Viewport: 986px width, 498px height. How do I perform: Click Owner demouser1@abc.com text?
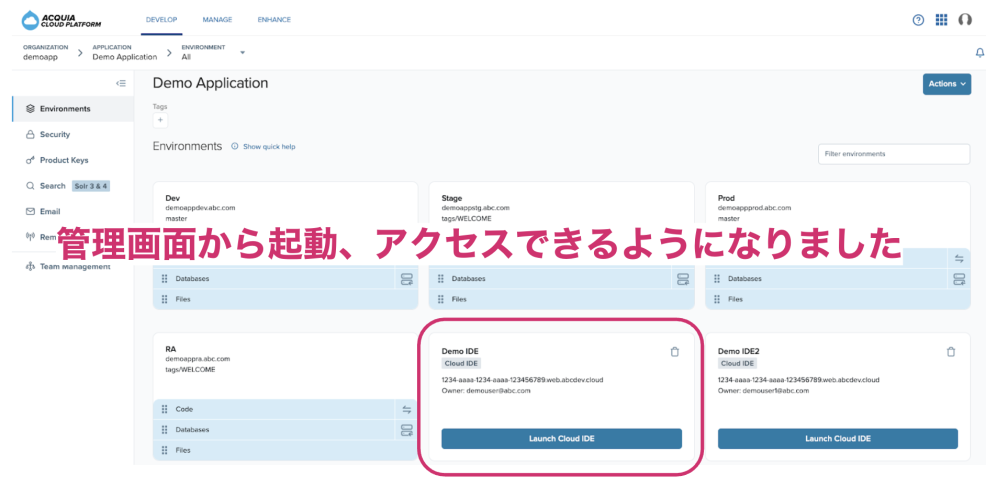[763, 390]
